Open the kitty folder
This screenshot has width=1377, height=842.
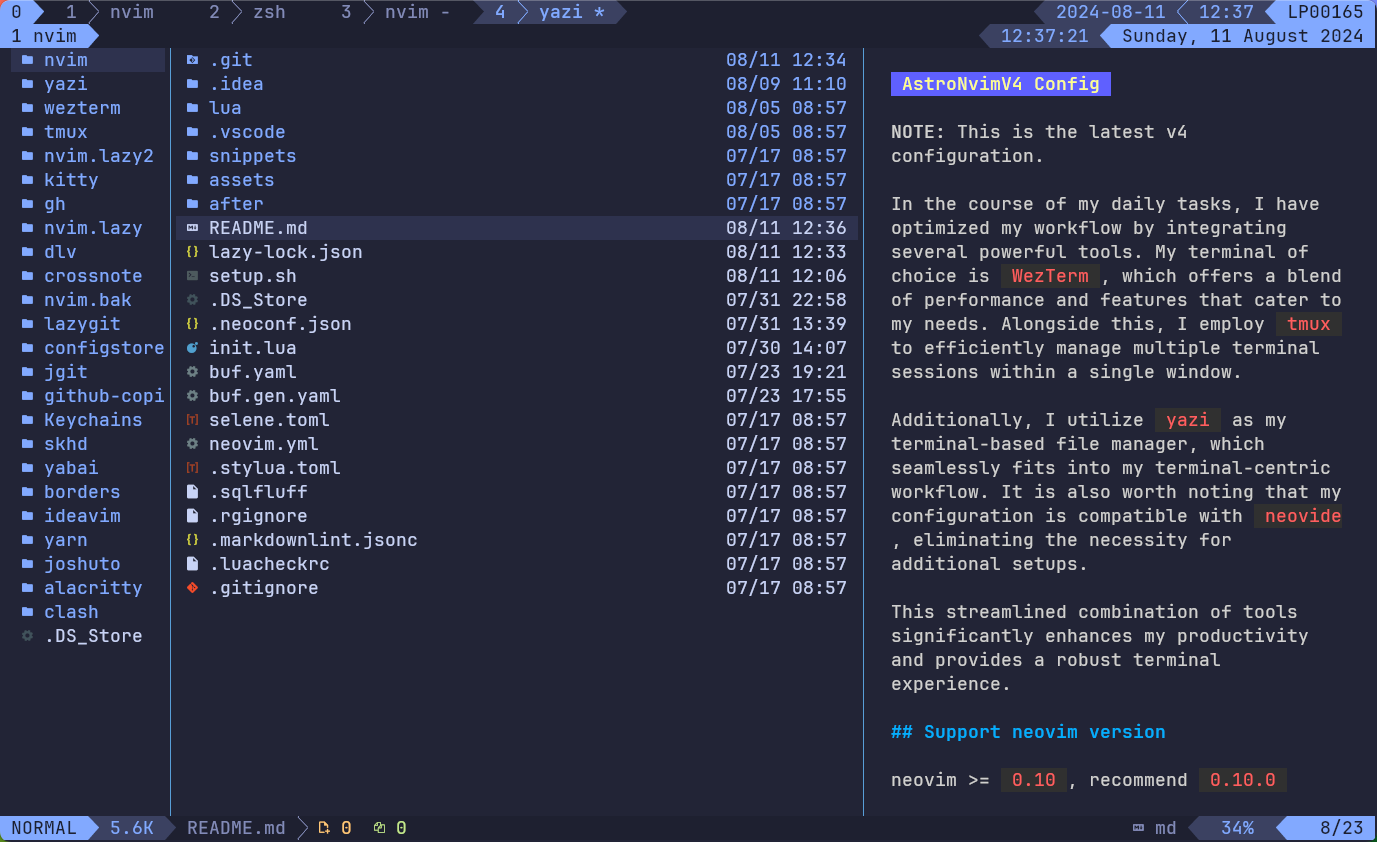click(x=71, y=180)
